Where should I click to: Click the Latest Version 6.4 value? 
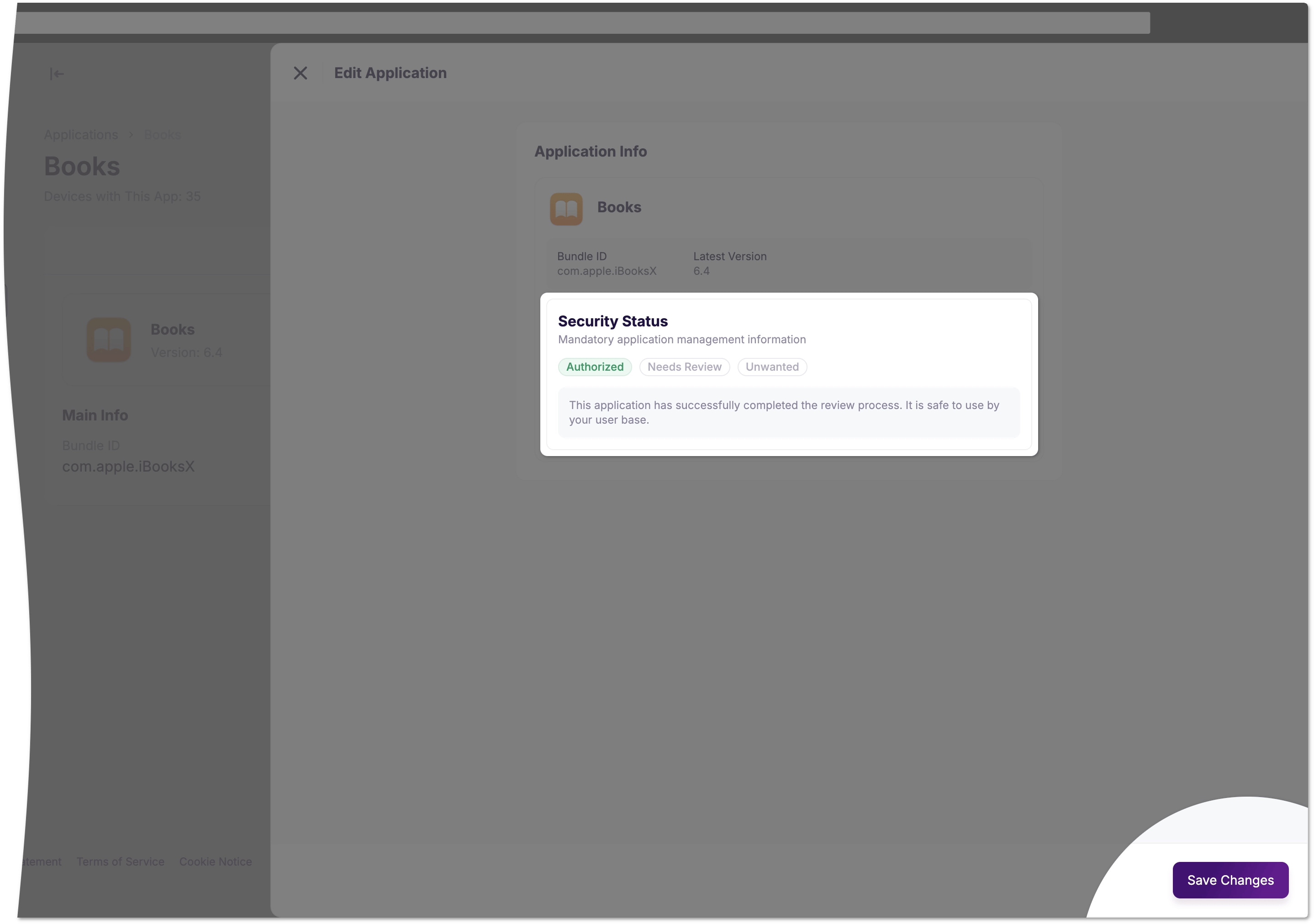point(701,271)
